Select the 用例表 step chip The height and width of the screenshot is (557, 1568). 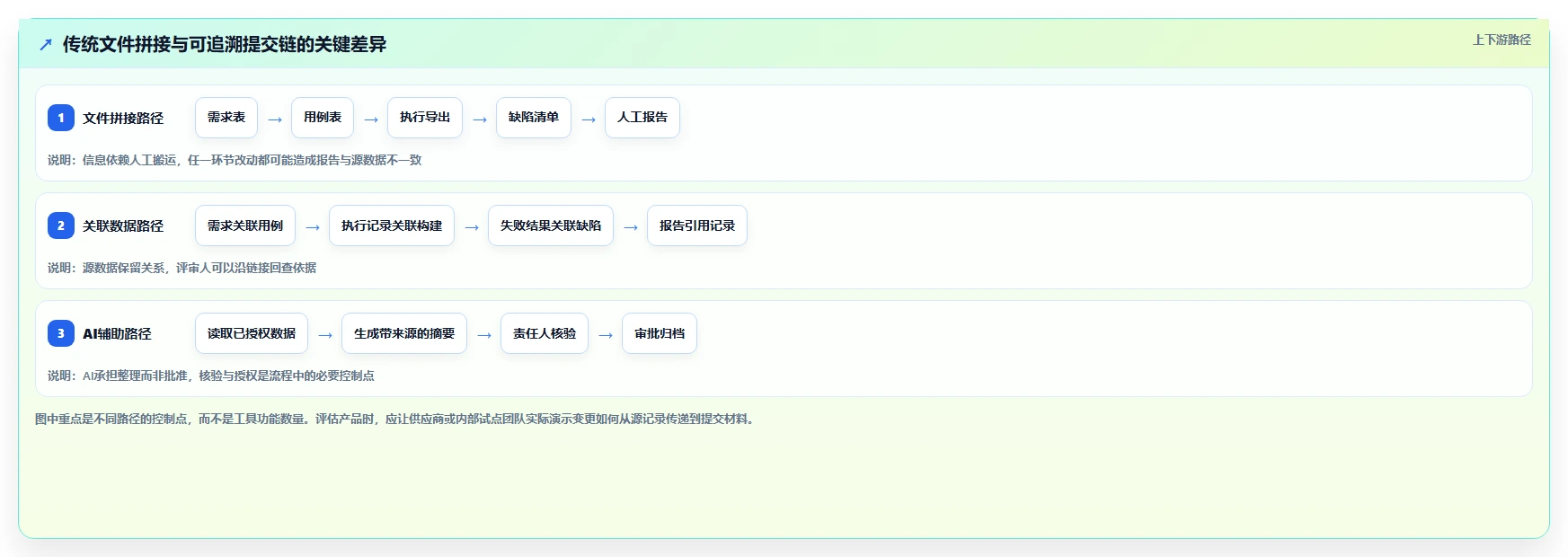tap(323, 118)
